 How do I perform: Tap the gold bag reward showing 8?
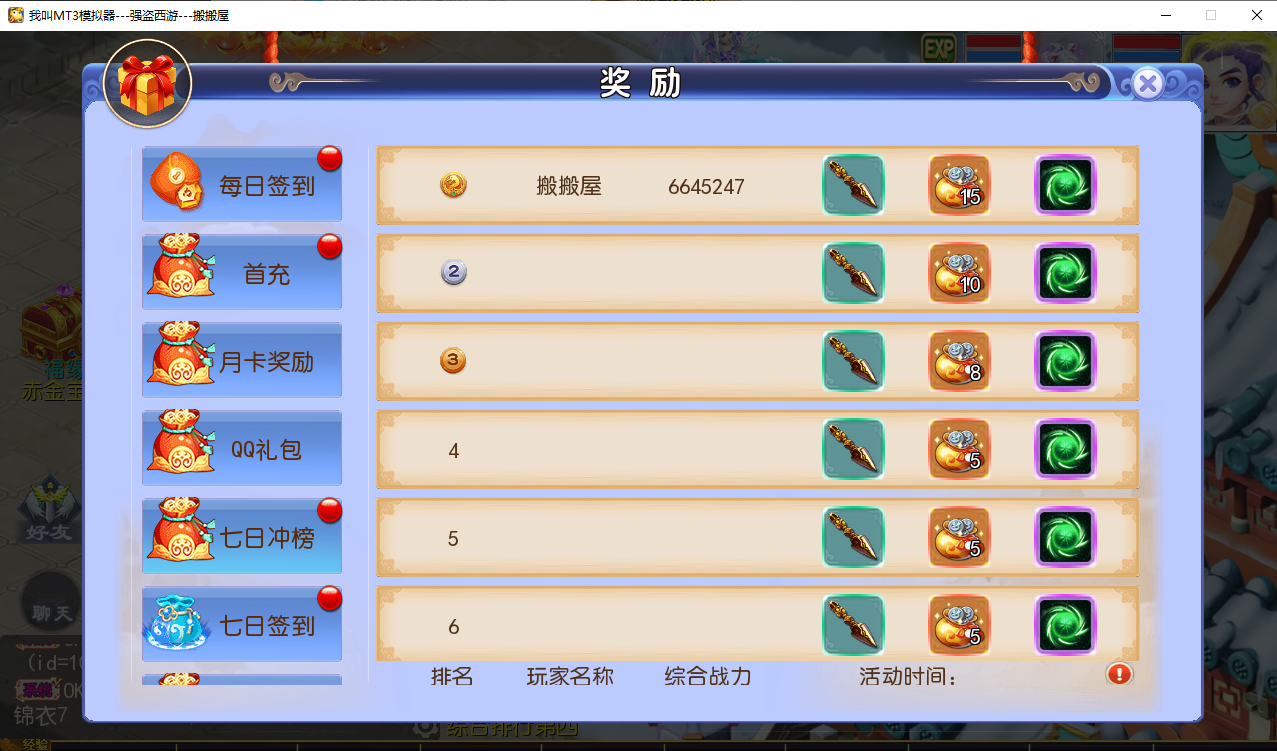[959, 361]
